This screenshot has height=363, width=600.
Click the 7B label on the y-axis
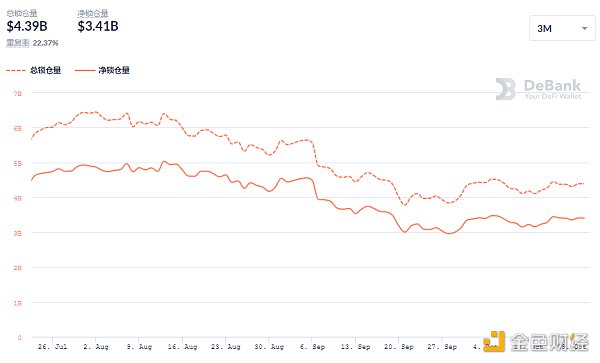(x=18, y=93)
